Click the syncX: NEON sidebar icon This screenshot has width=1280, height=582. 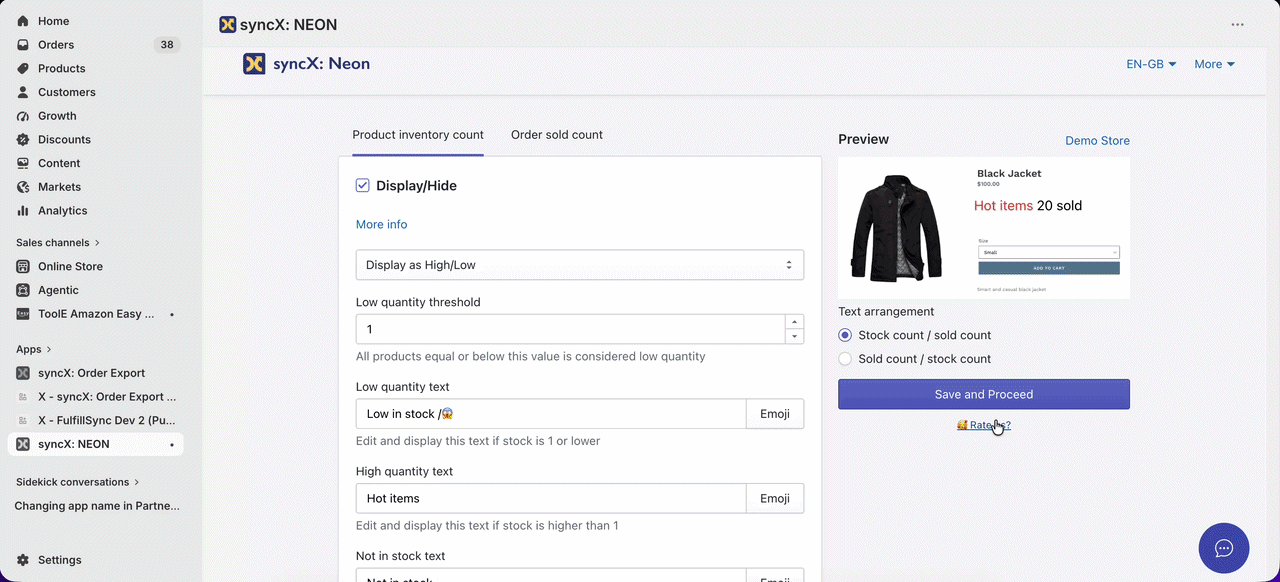pyautogui.click(x=23, y=444)
